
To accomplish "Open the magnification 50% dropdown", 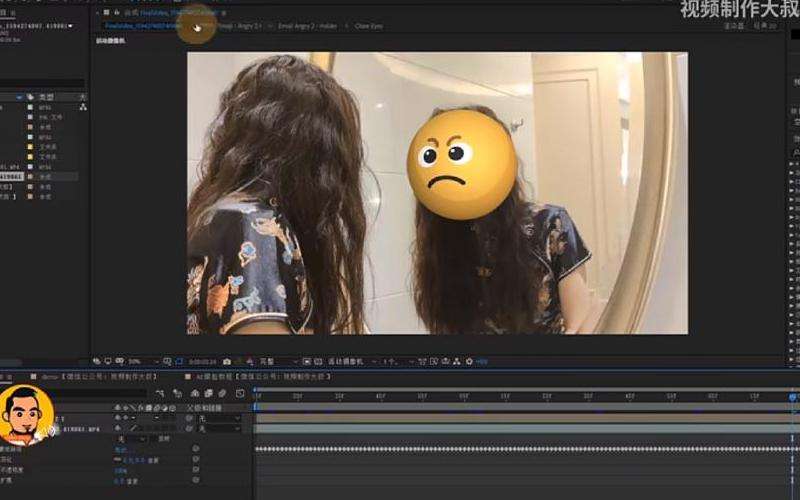I will pos(138,360).
